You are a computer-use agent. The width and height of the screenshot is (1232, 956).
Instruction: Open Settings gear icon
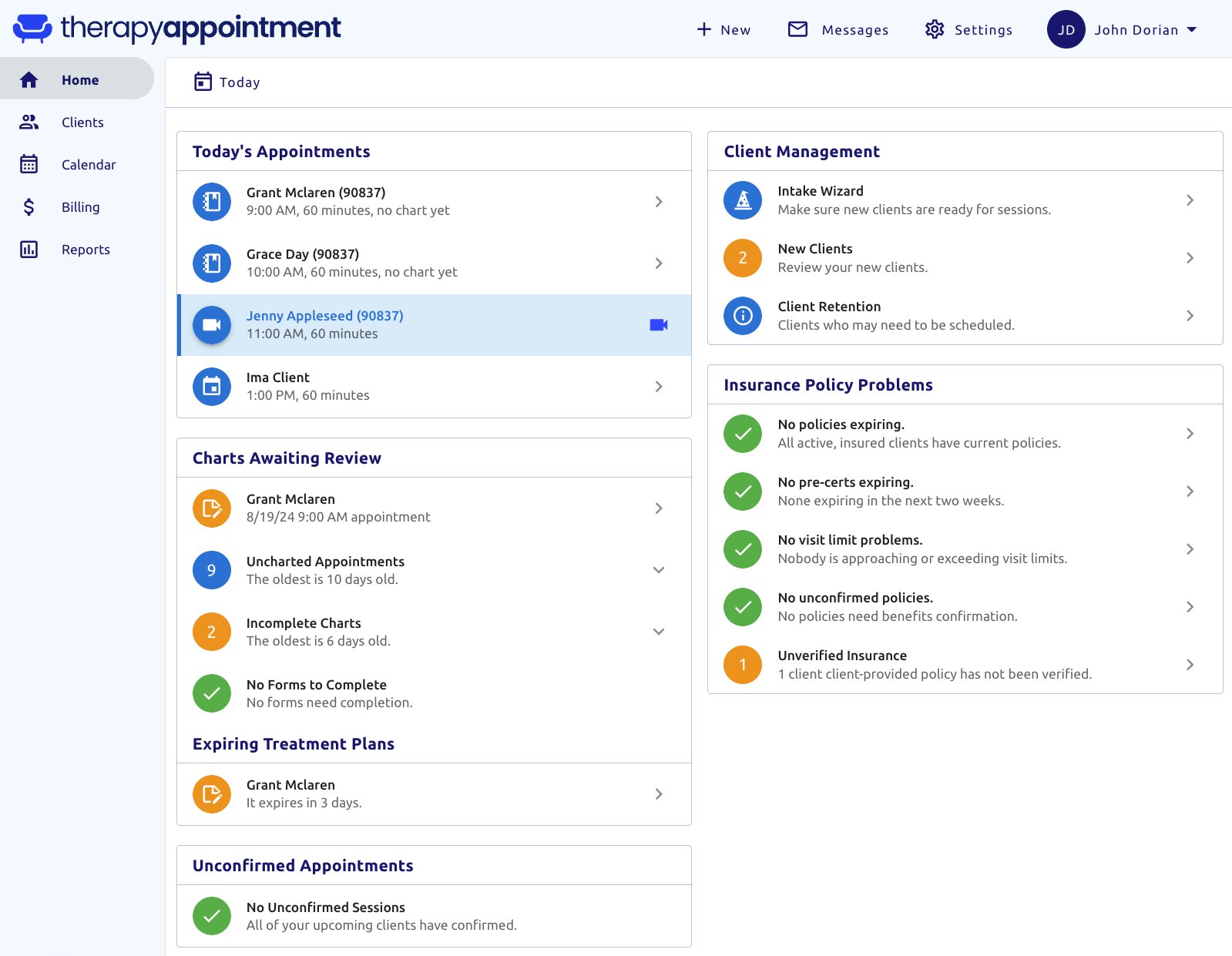click(x=934, y=29)
